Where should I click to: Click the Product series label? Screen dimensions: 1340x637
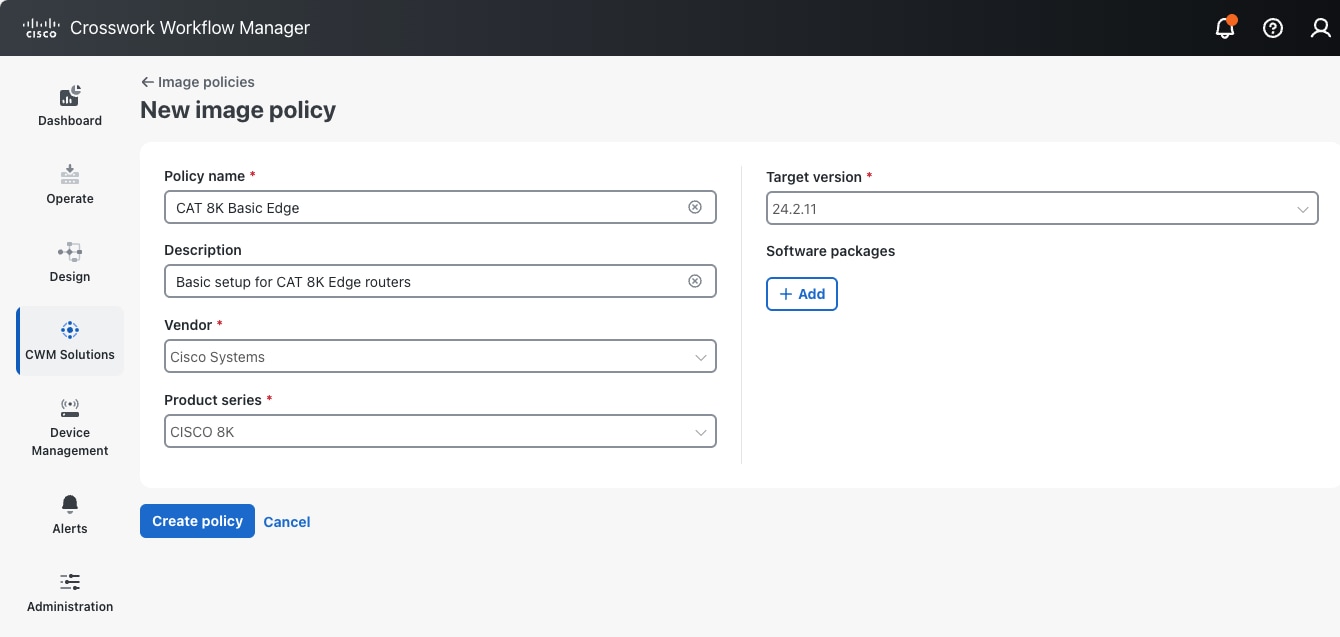click(x=213, y=400)
